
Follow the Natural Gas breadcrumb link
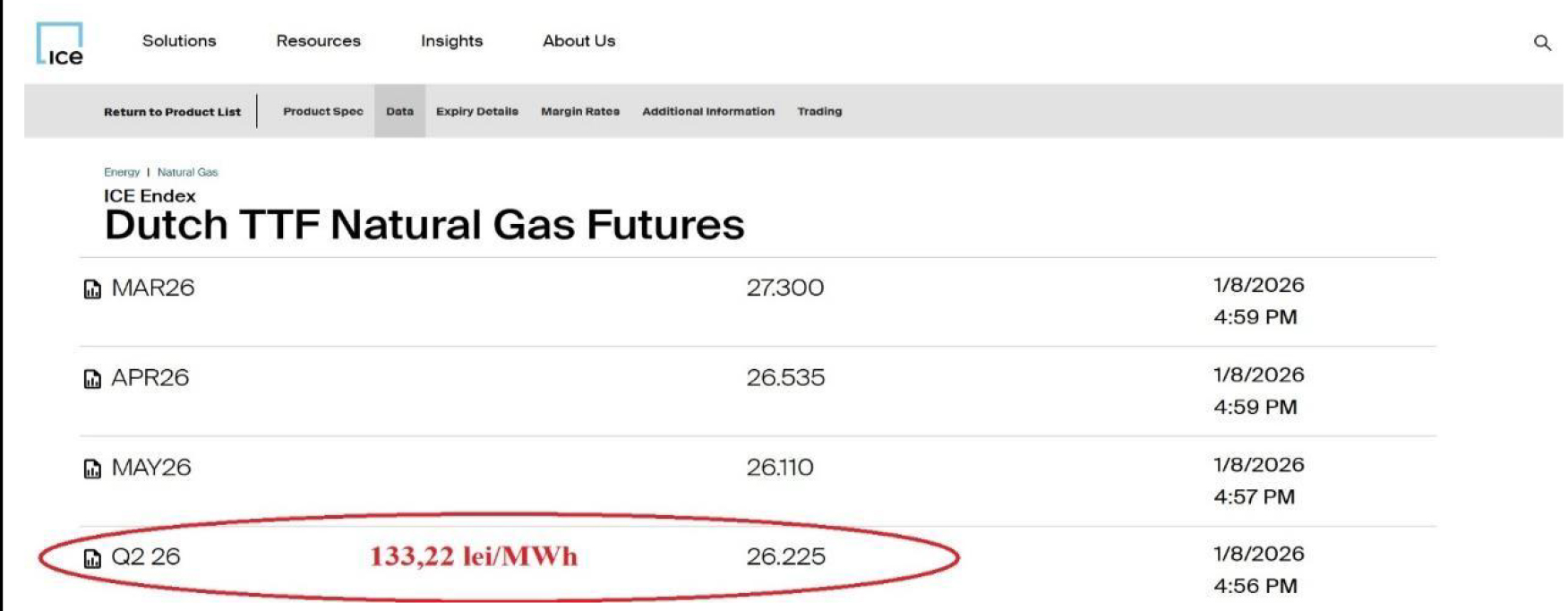point(187,172)
